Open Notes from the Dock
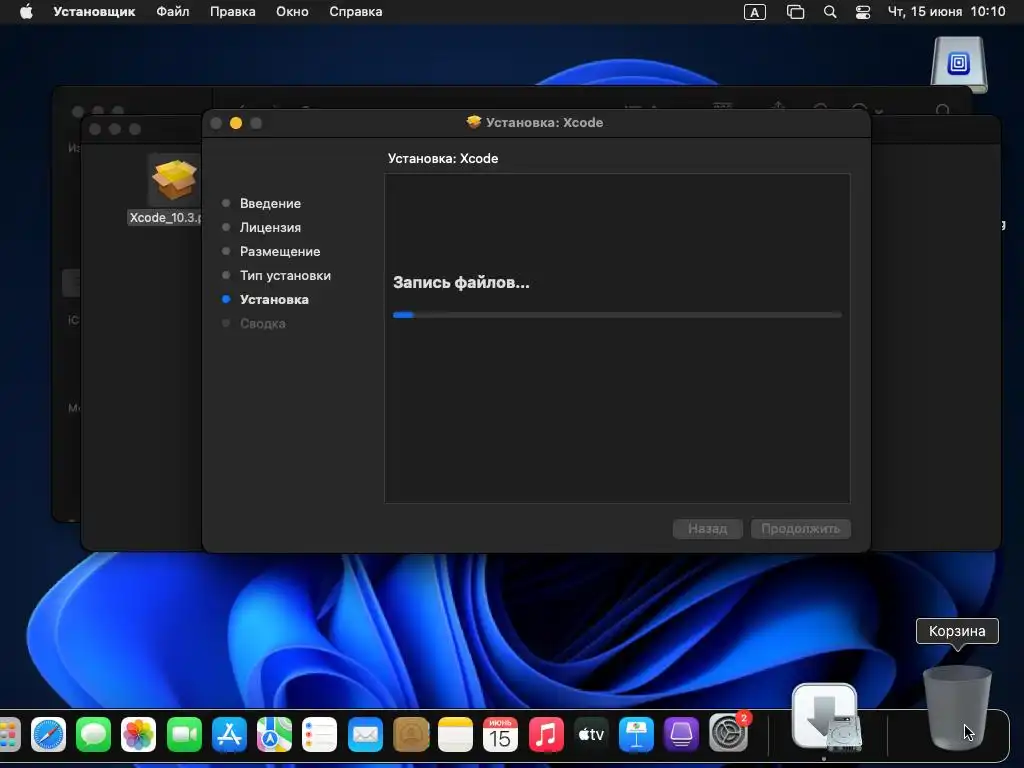Image resolution: width=1024 pixels, height=768 pixels. click(455, 734)
